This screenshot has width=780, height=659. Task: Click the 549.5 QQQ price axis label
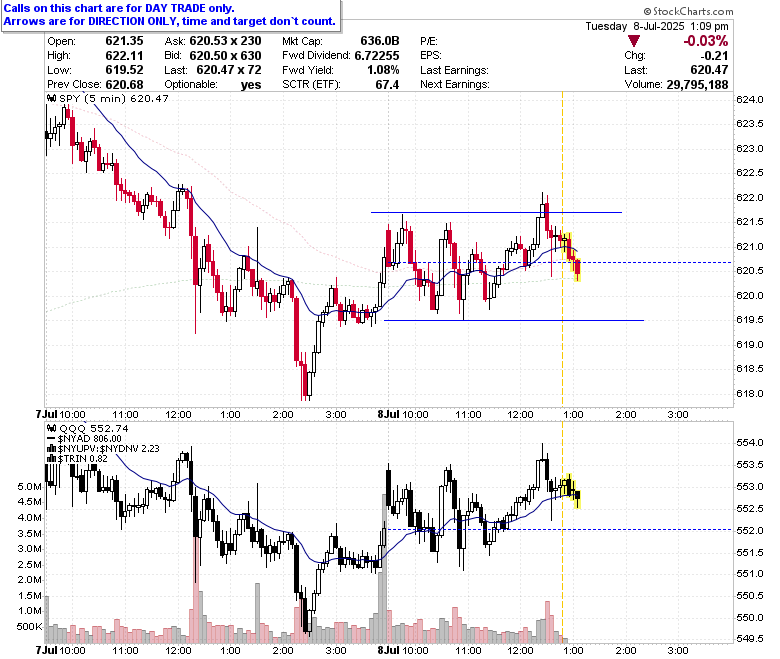[750, 638]
